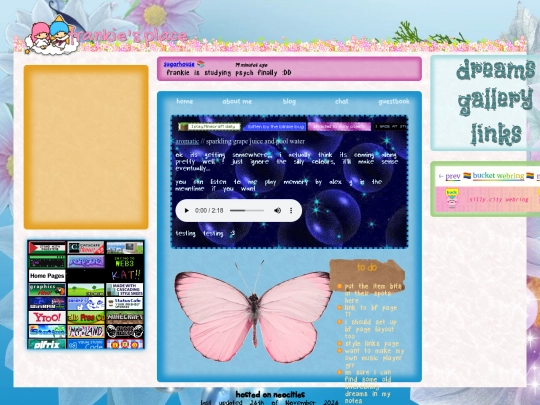The width and height of the screenshot is (540, 405).
Task: Click the Neoland badge
Action: [x=86, y=331]
